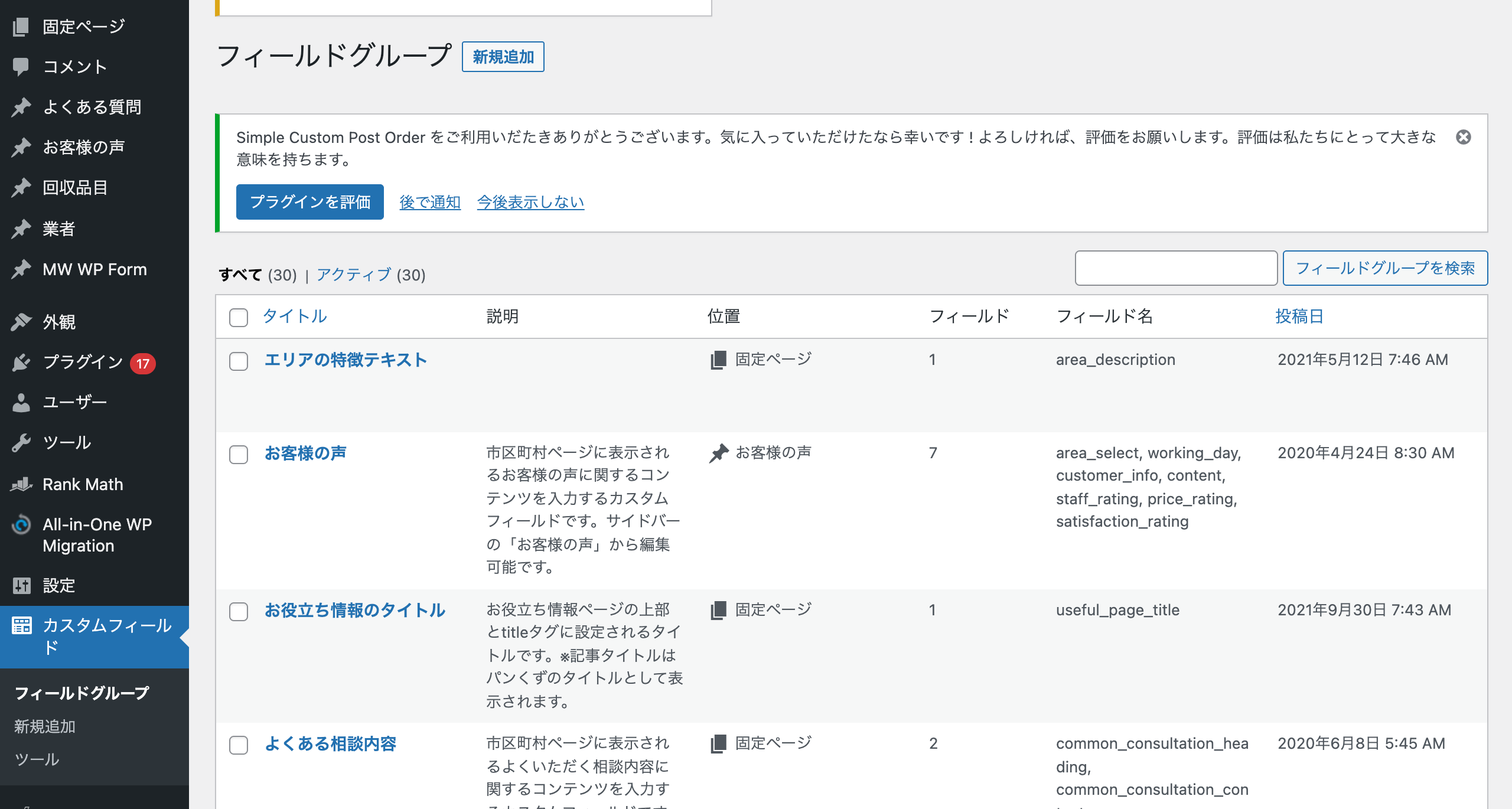Screen dimensions: 1512x809
Task: Filter list by アクティブ field groups
Action: [x=354, y=275]
